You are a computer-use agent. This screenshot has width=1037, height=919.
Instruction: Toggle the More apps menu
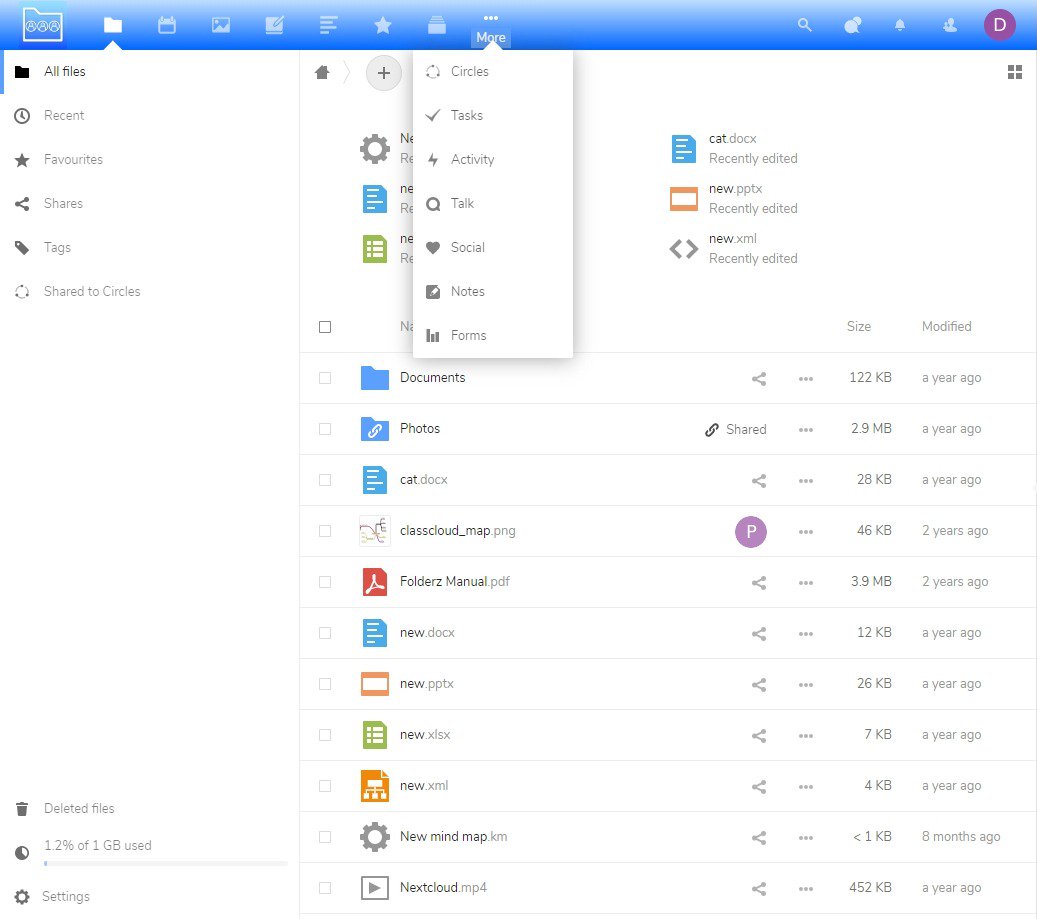[x=491, y=28]
